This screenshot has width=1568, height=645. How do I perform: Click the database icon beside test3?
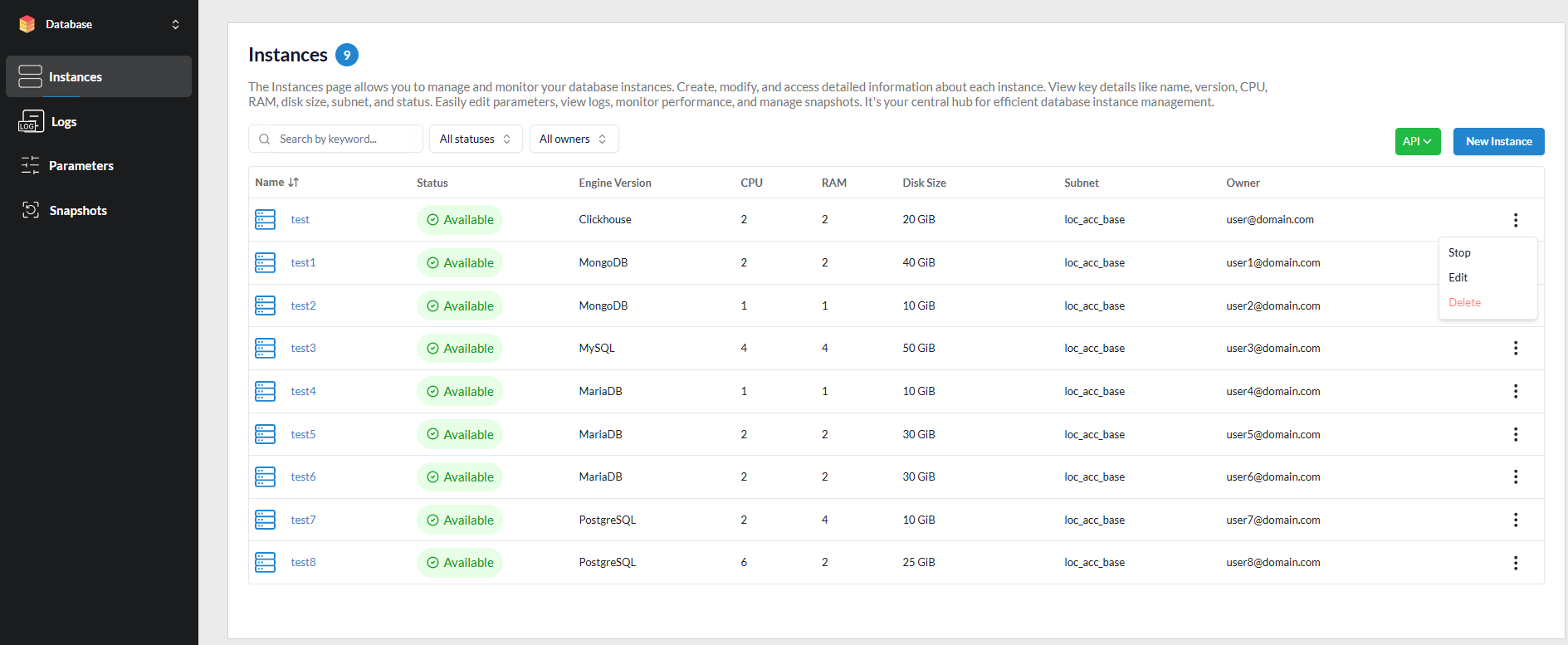pyautogui.click(x=265, y=348)
